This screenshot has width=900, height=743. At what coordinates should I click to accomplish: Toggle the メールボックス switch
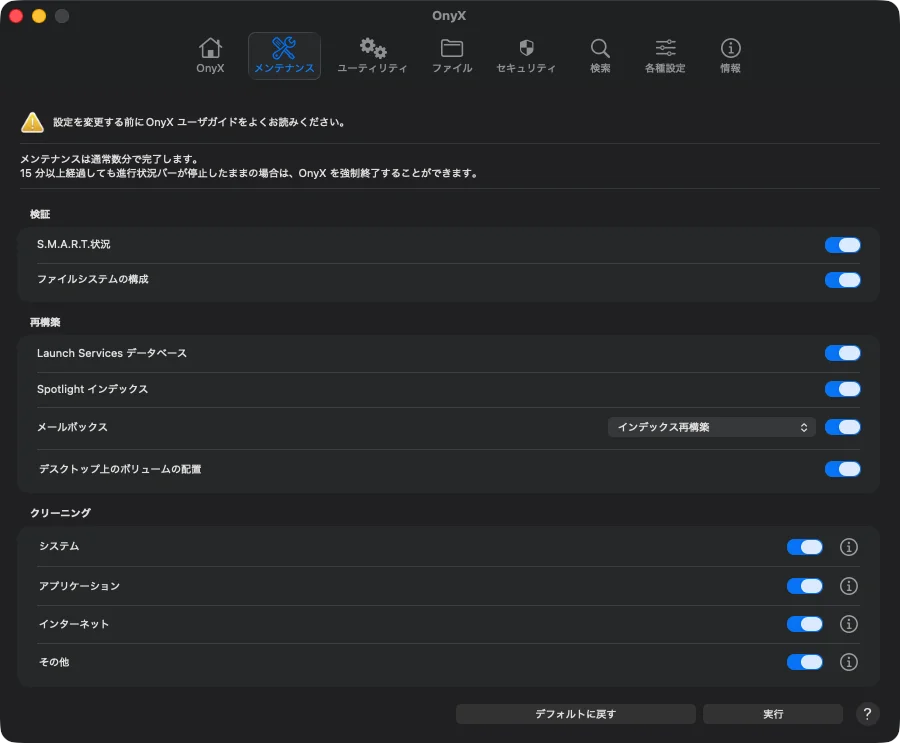(842, 427)
